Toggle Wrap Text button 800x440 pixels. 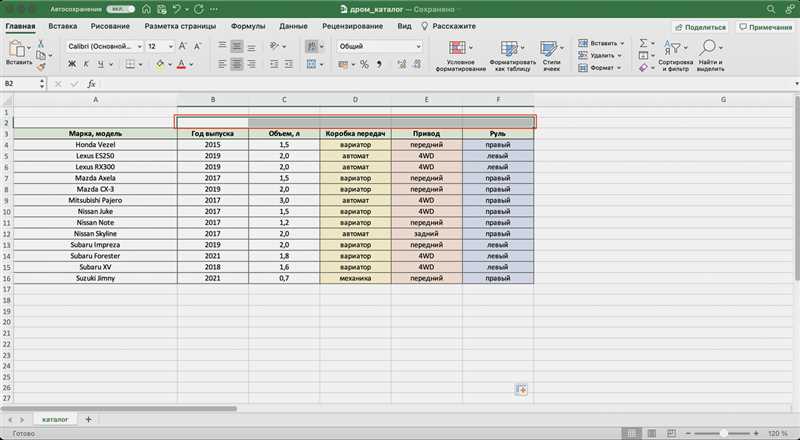tap(311, 46)
